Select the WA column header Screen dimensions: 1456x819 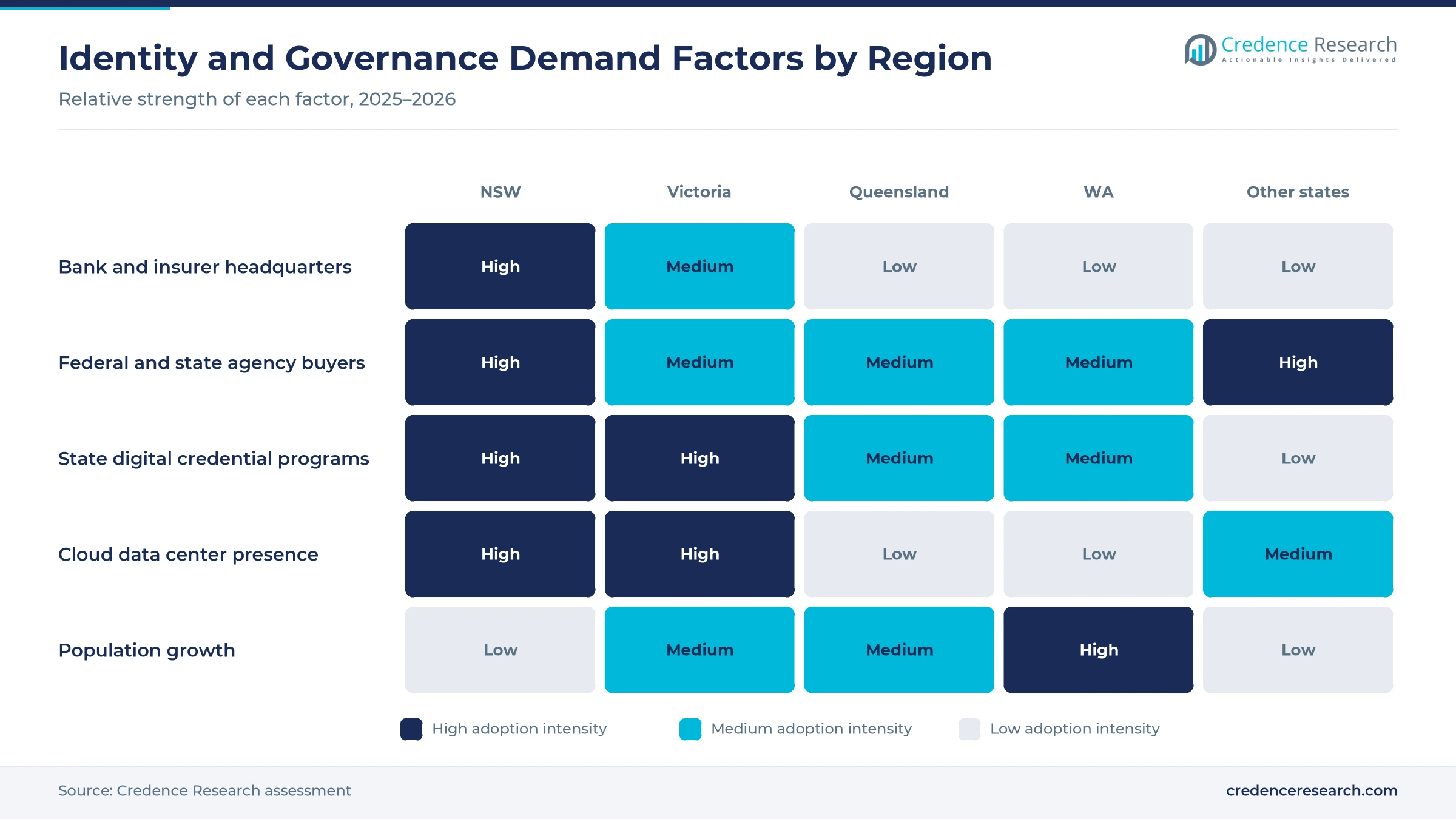click(x=1099, y=192)
